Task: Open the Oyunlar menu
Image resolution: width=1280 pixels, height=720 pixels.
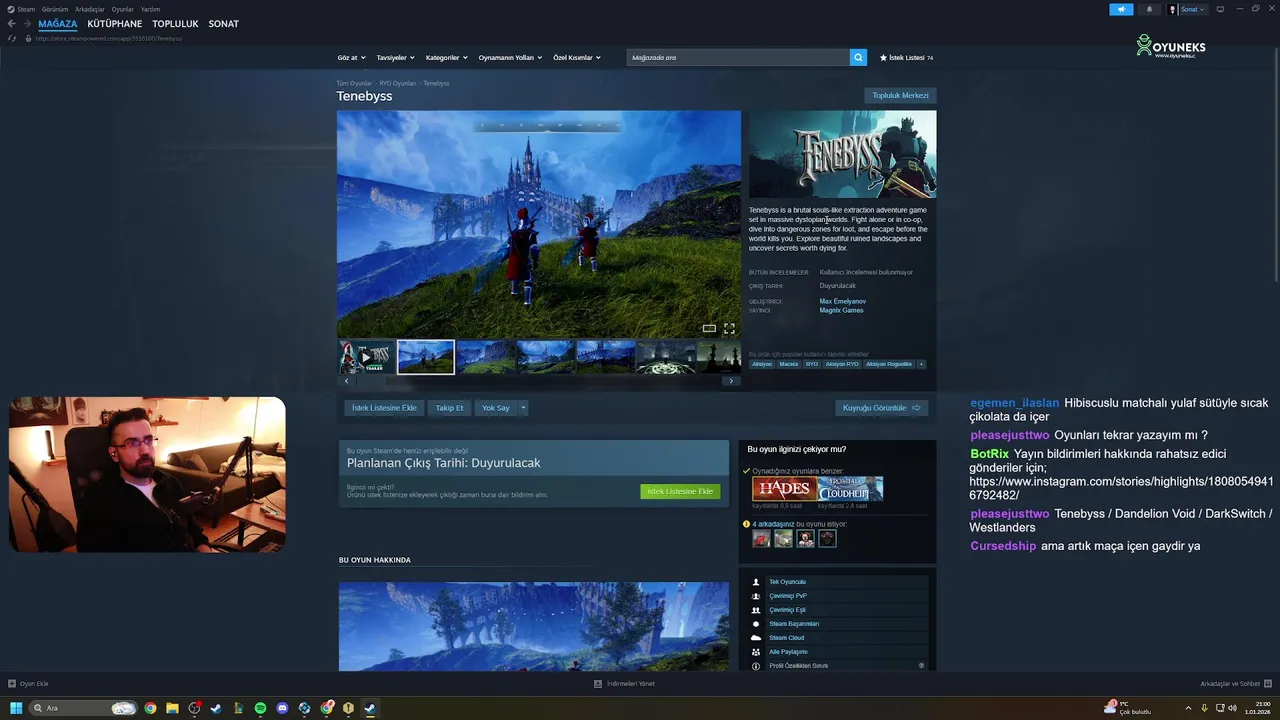Action: coord(123,9)
